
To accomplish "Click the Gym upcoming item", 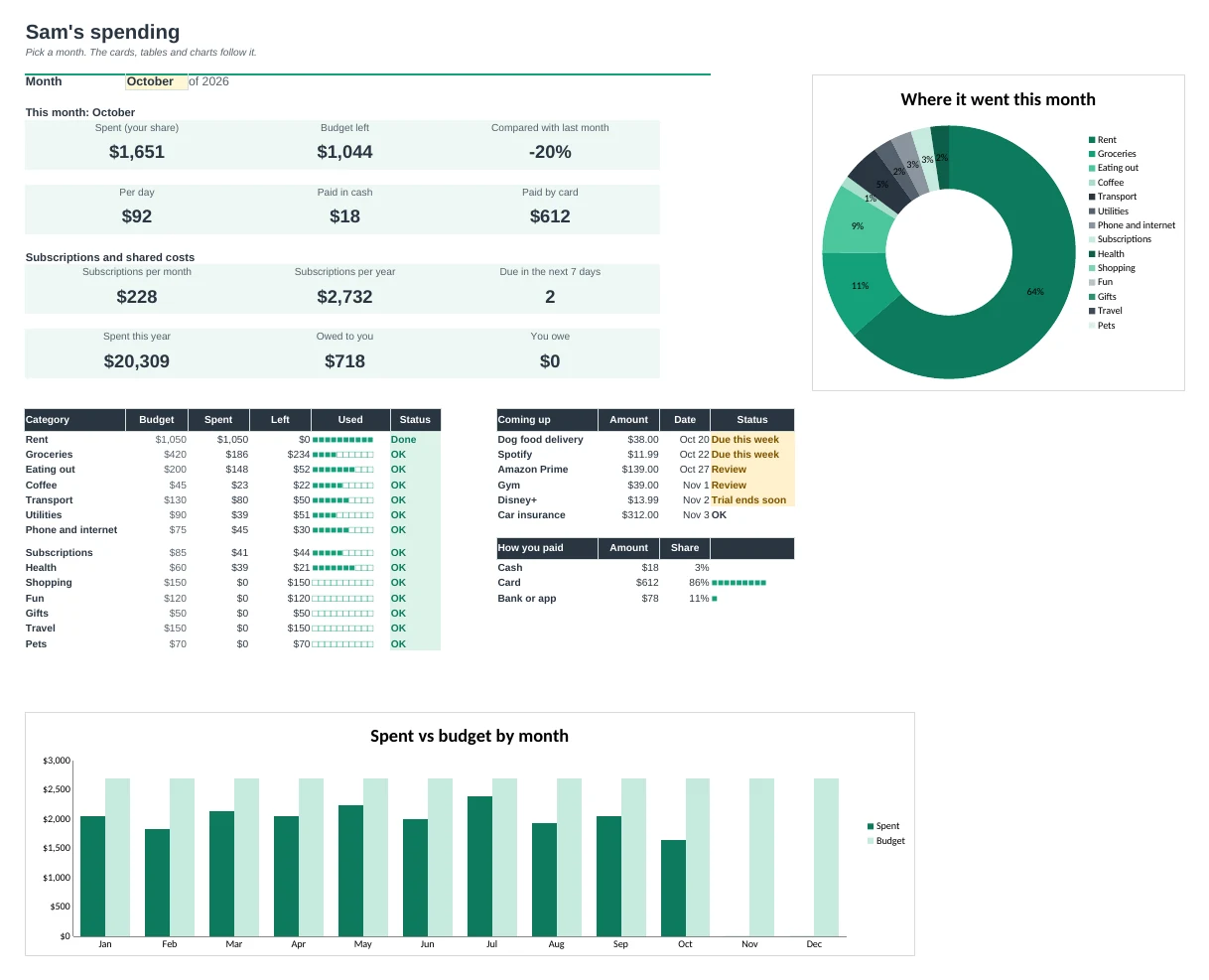I will point(509,486).
